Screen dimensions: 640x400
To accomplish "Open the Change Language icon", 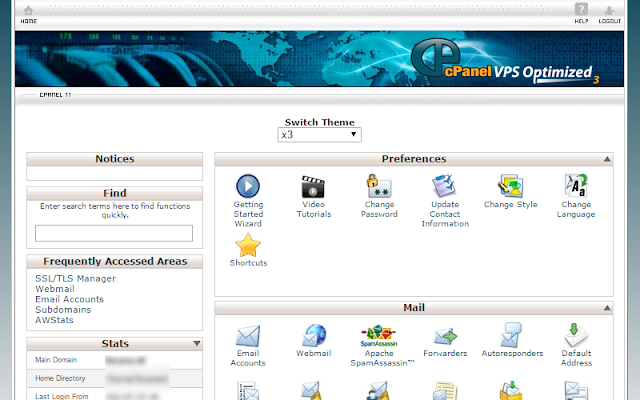I will point(576,186).
